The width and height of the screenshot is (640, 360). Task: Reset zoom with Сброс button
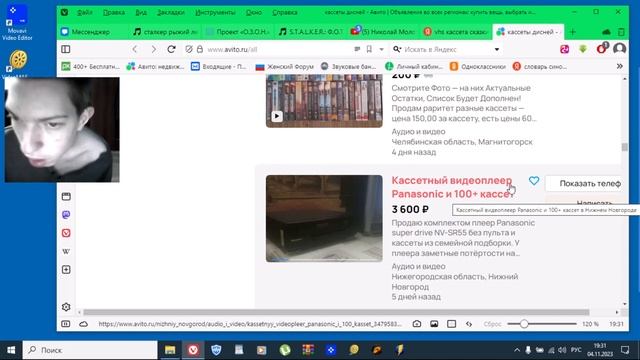pos(492,324)
